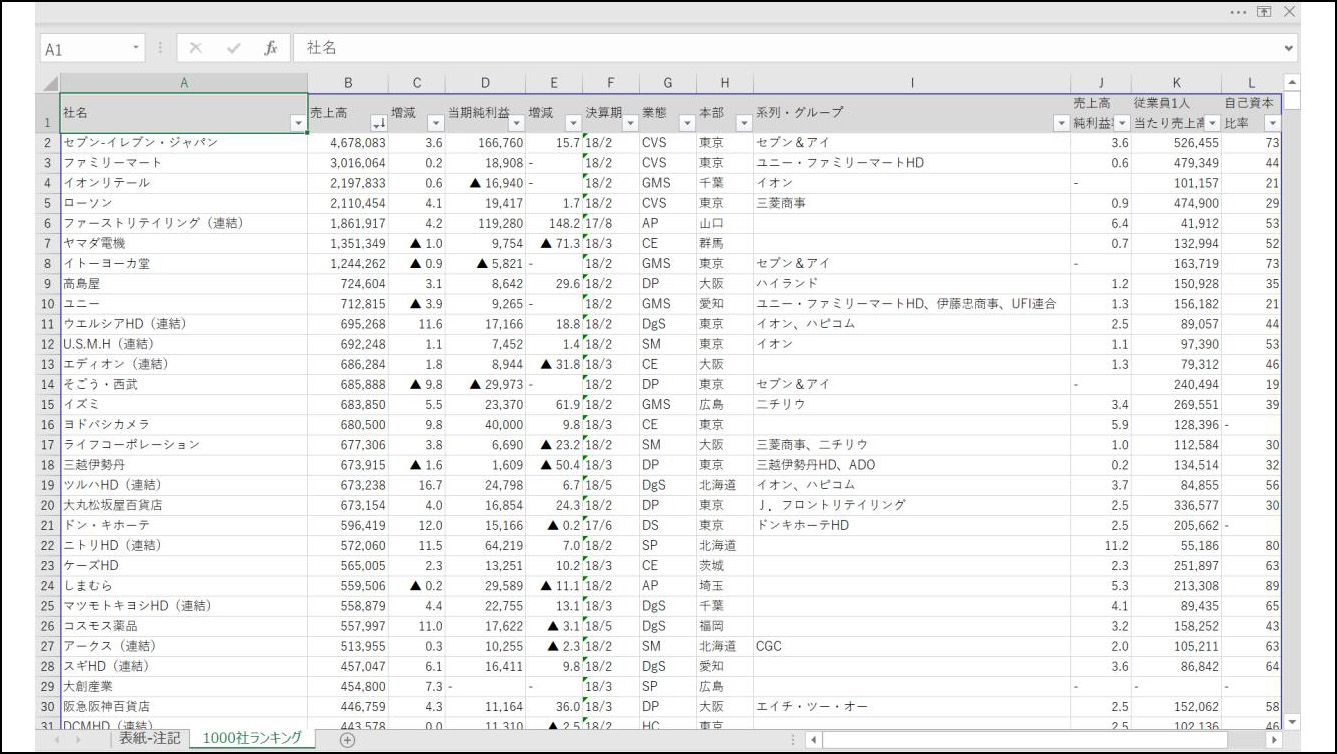Click cell そごう・西武

click(184, 384)
